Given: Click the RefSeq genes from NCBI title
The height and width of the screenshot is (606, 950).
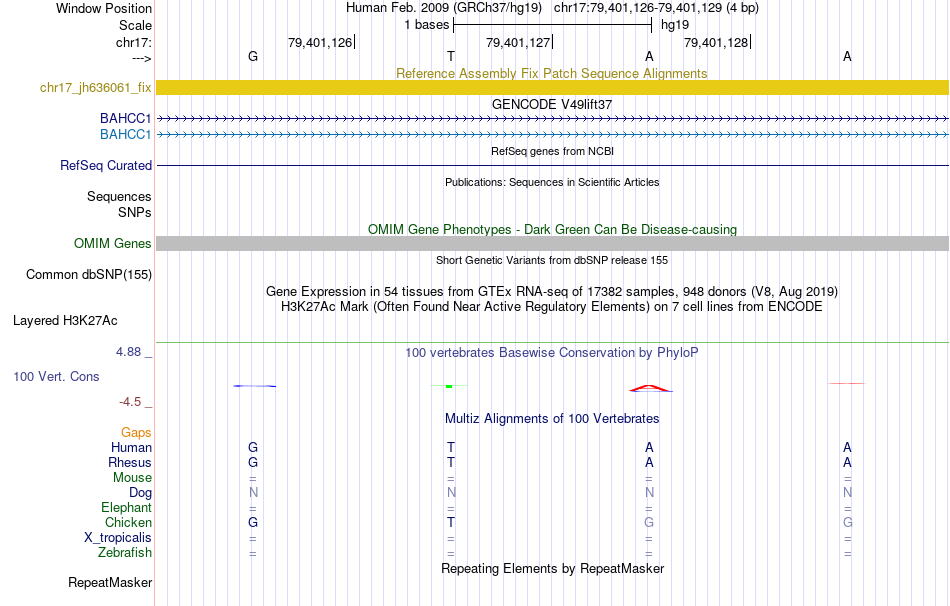Looking at the screenshot, I should tap(552, 151).
